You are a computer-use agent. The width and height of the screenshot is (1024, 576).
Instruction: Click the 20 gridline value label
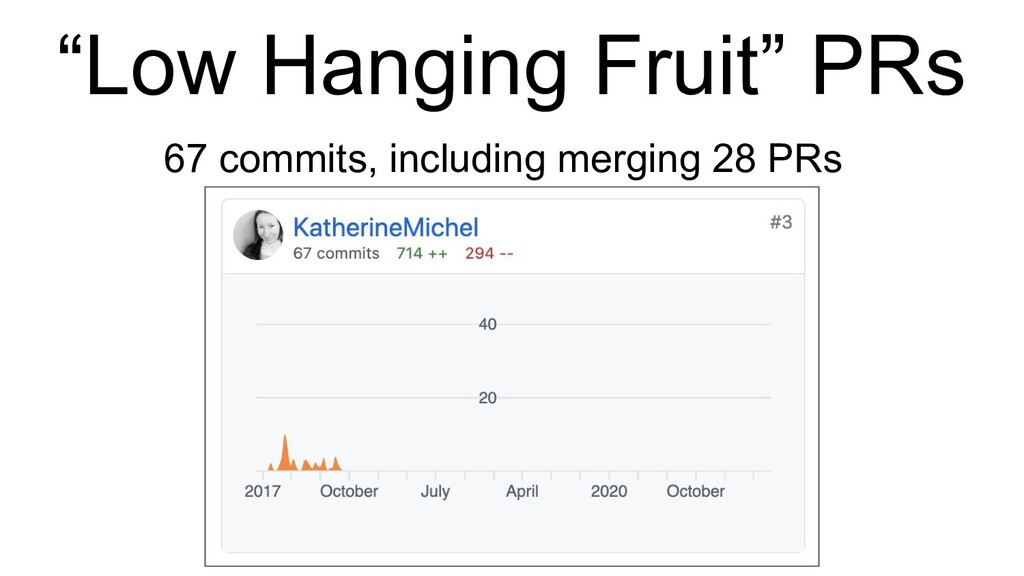click(487, 398)
